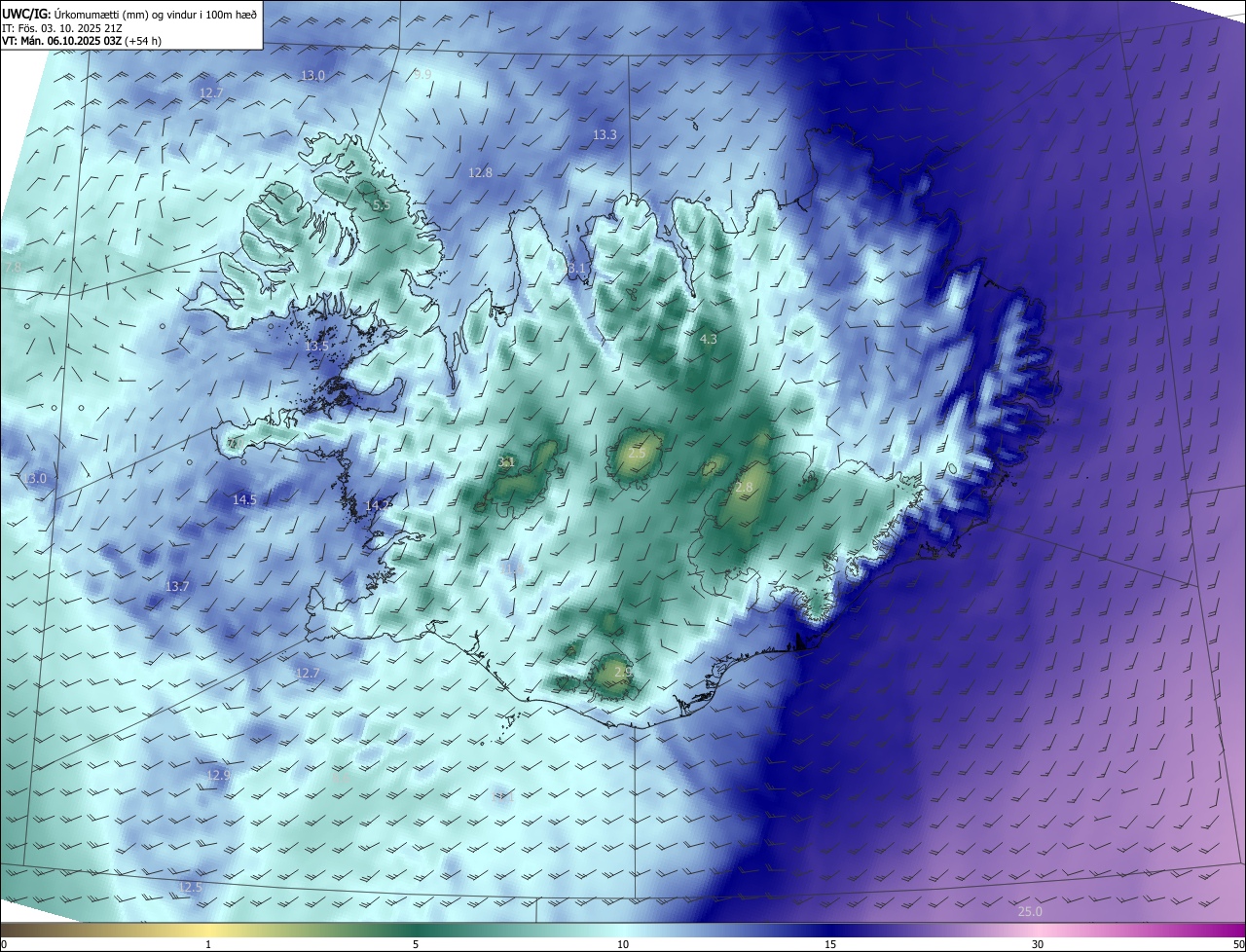1246x952 pixels.
Task: Click the 13.5 value label over Breiðafjörður
Action: 316,346
